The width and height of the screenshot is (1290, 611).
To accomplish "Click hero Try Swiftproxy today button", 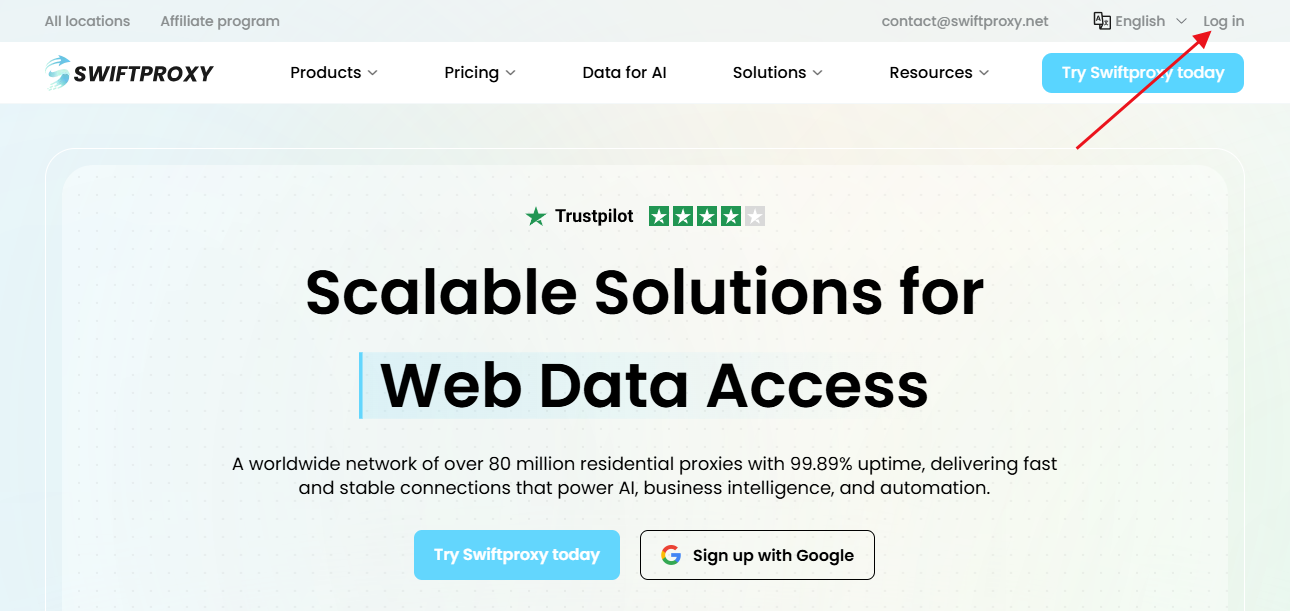I will (x=516, y=555).
